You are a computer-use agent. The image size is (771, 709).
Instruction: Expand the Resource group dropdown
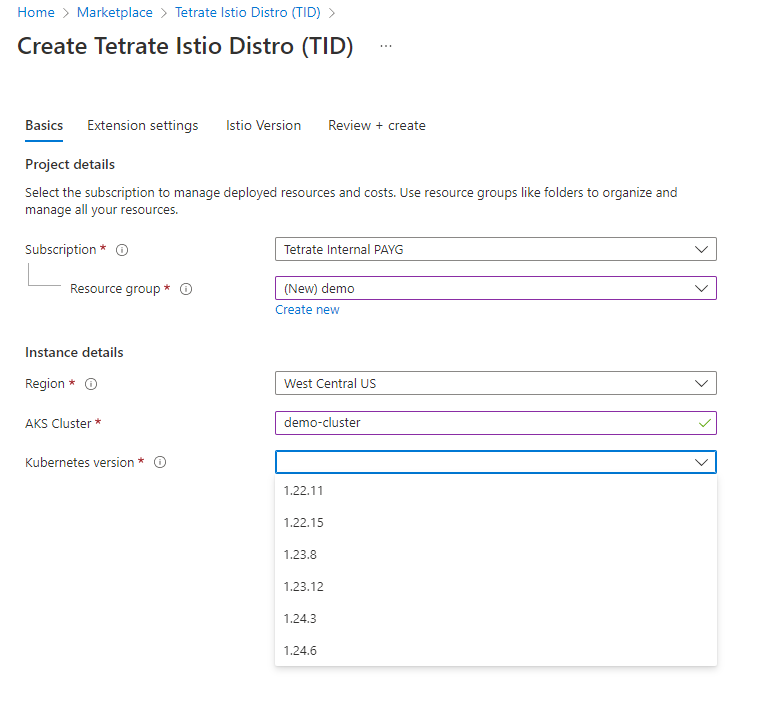point(495,288)
